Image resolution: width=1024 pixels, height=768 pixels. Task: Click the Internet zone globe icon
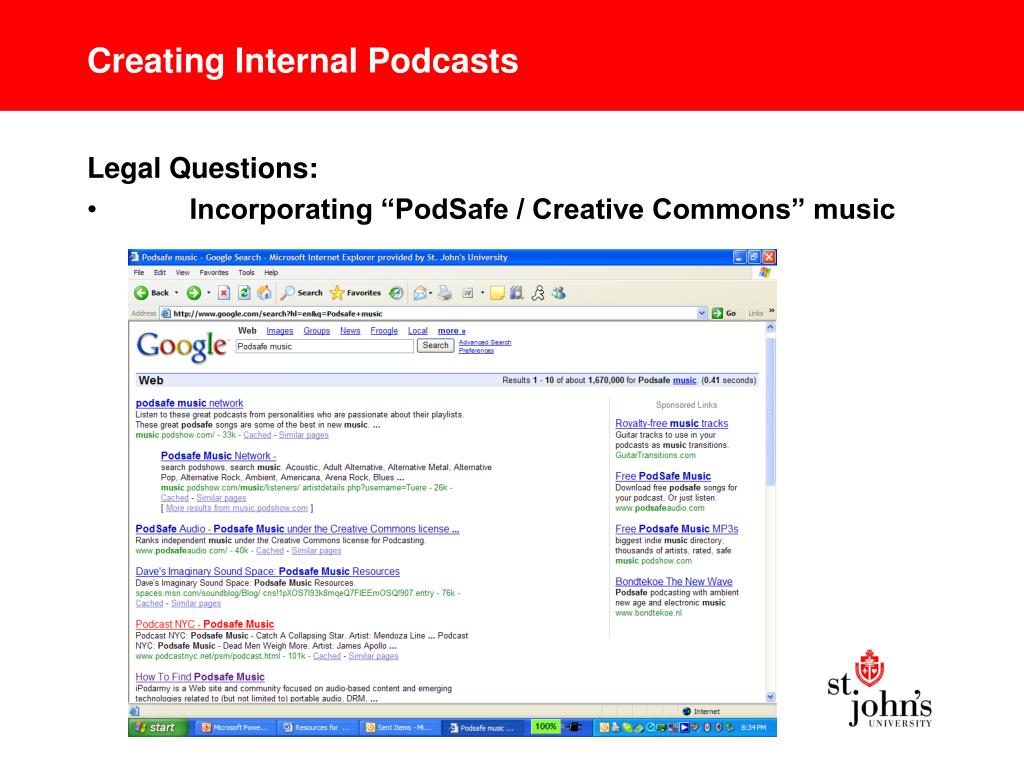tap(686, 711)
